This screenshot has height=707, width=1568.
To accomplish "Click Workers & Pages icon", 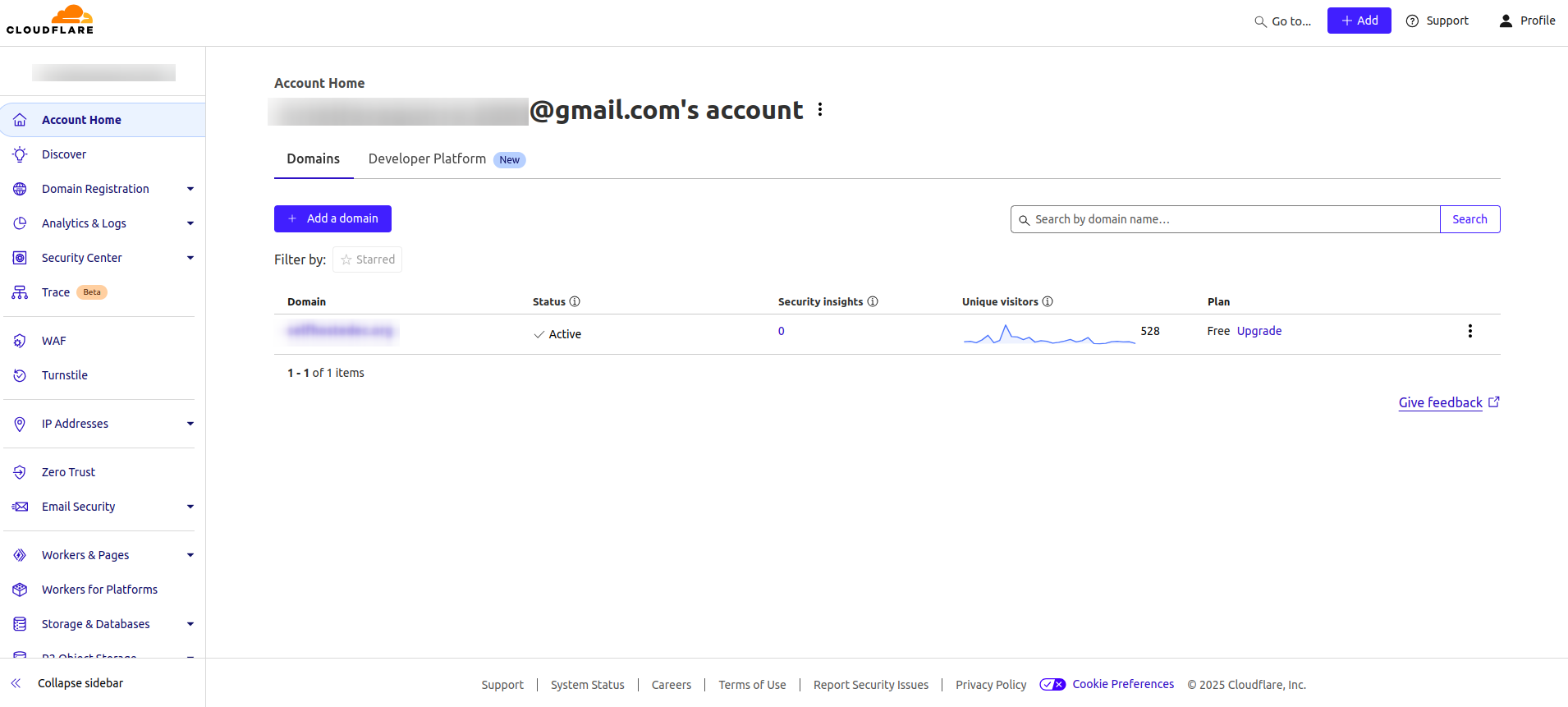I will tap(20, 555).
